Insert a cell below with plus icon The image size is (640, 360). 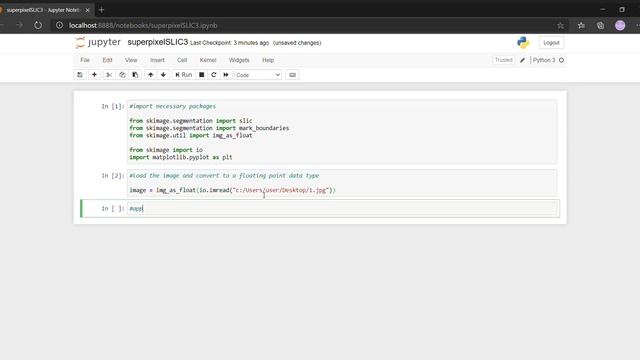[94, 75]
